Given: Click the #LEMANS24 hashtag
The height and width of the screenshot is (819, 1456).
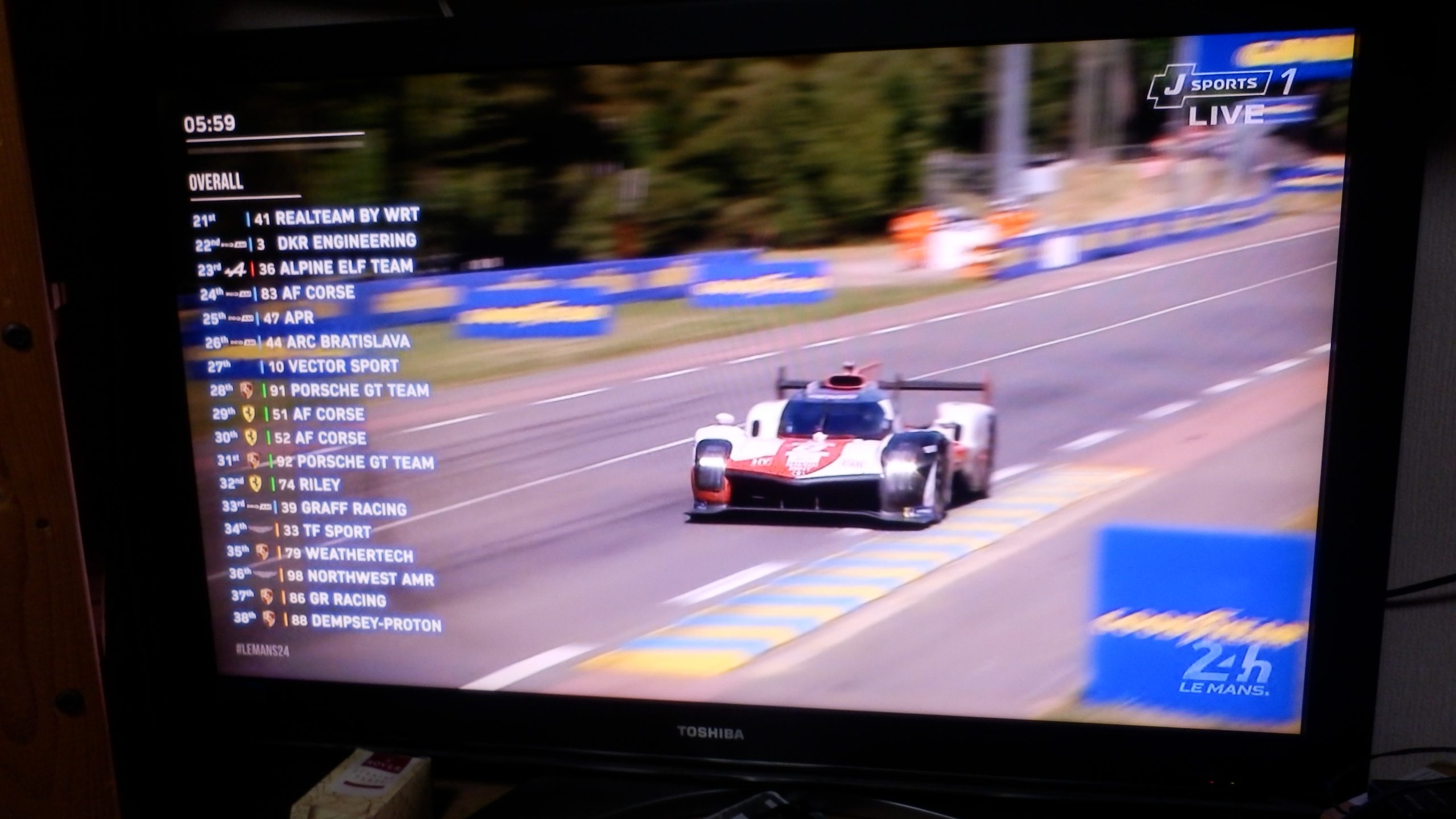Looking at the screenshot, I should (x=262, y=651).
